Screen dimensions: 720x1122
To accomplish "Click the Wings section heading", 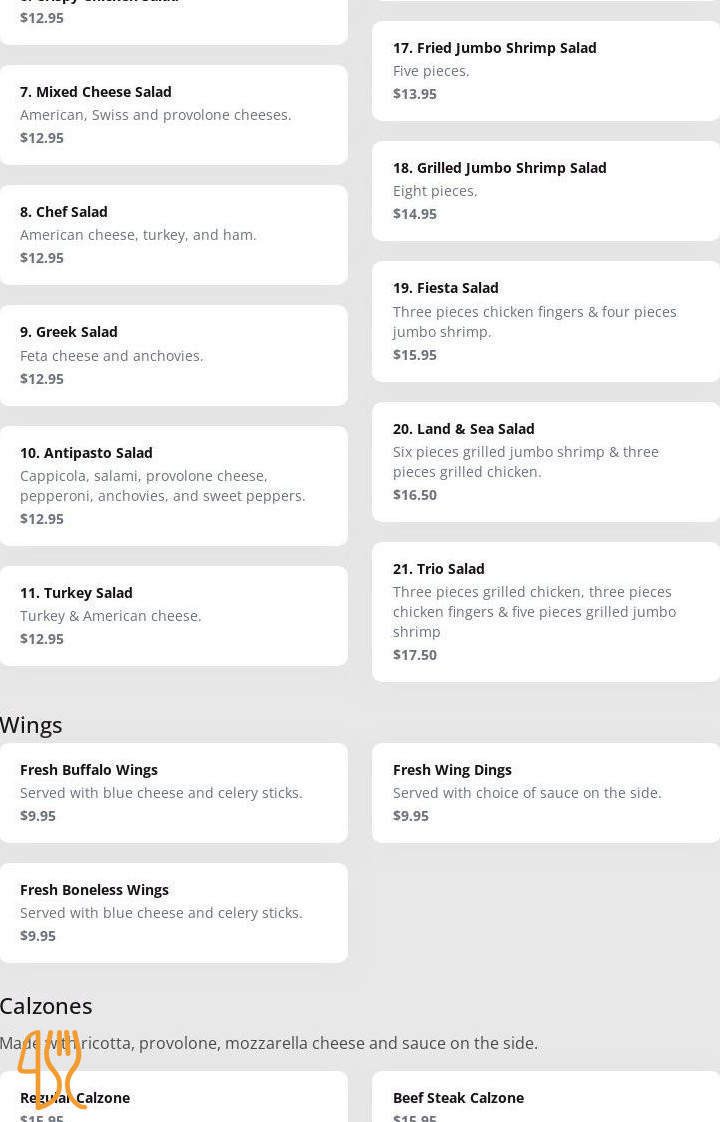I will [x=31, y=724].
